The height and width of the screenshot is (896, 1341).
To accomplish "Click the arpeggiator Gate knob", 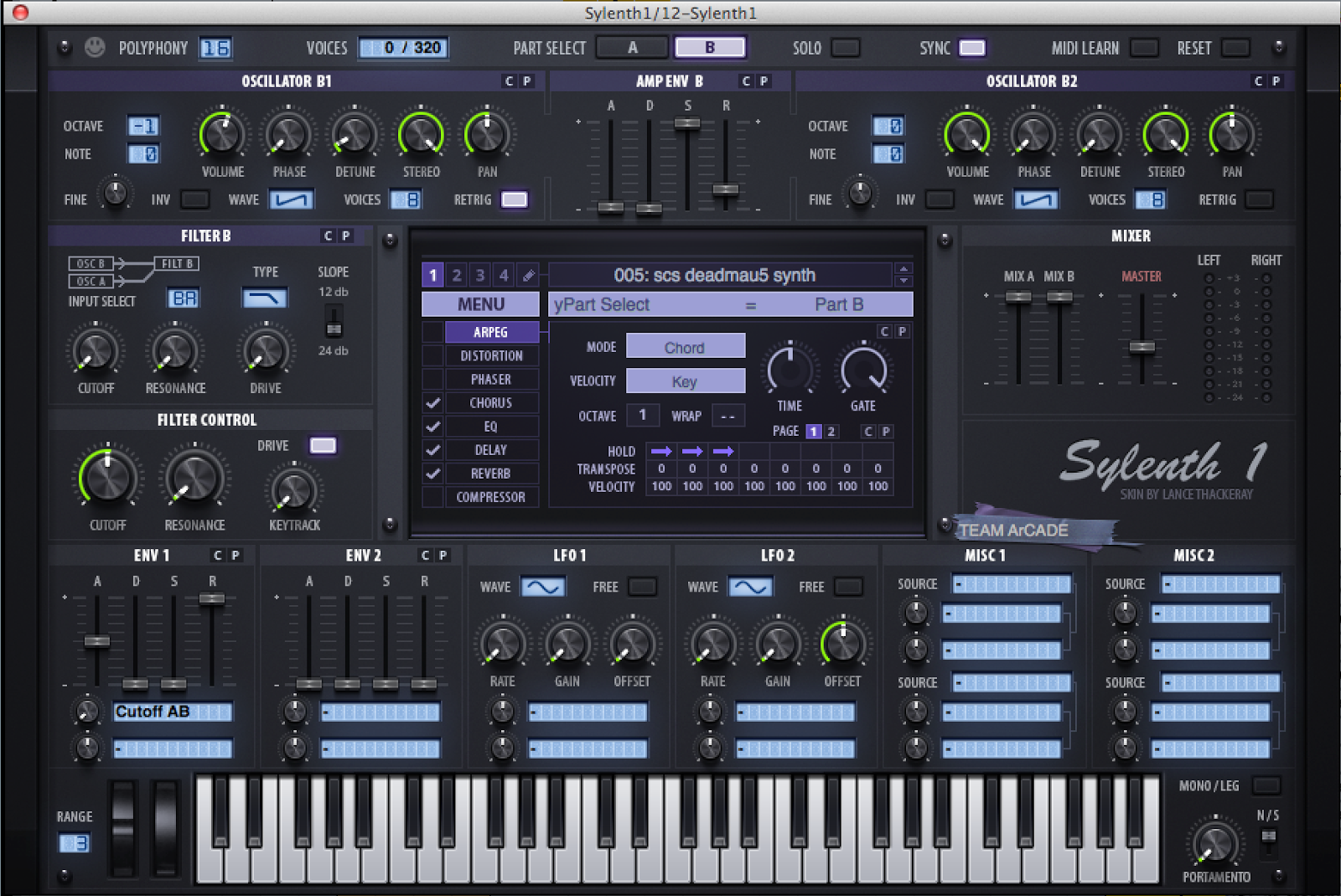I will pos(863,370).
